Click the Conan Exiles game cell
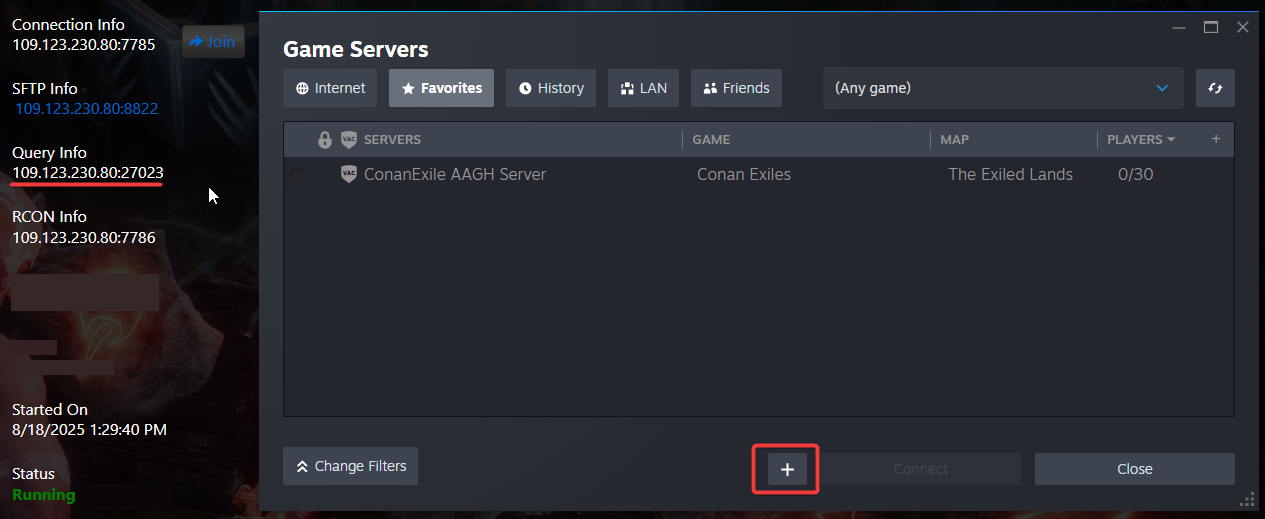Screen dimensions: 1265x519 (x=744, y=174)
